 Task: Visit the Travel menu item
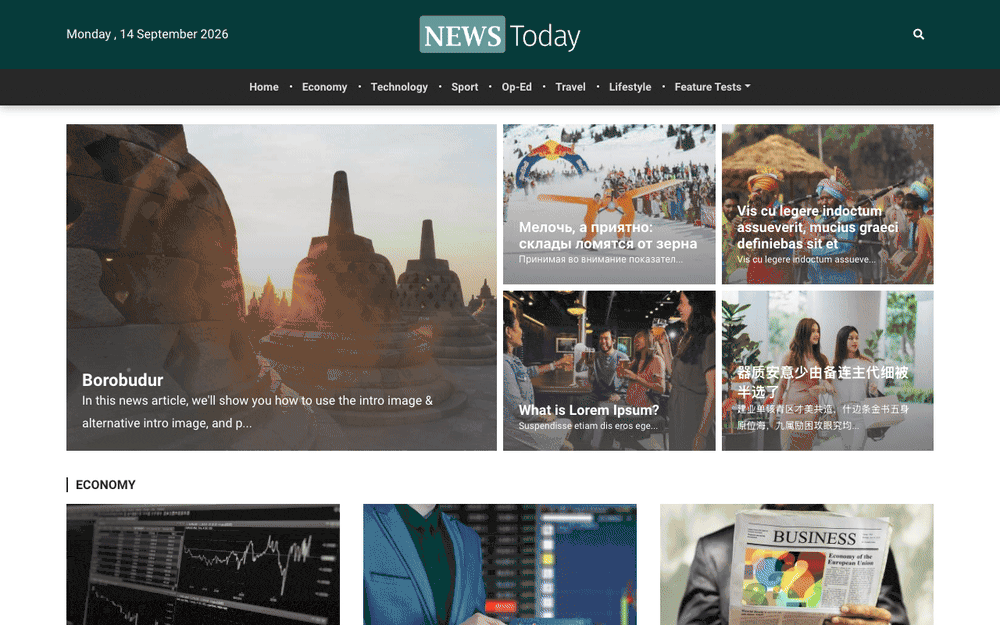(570, 87)
